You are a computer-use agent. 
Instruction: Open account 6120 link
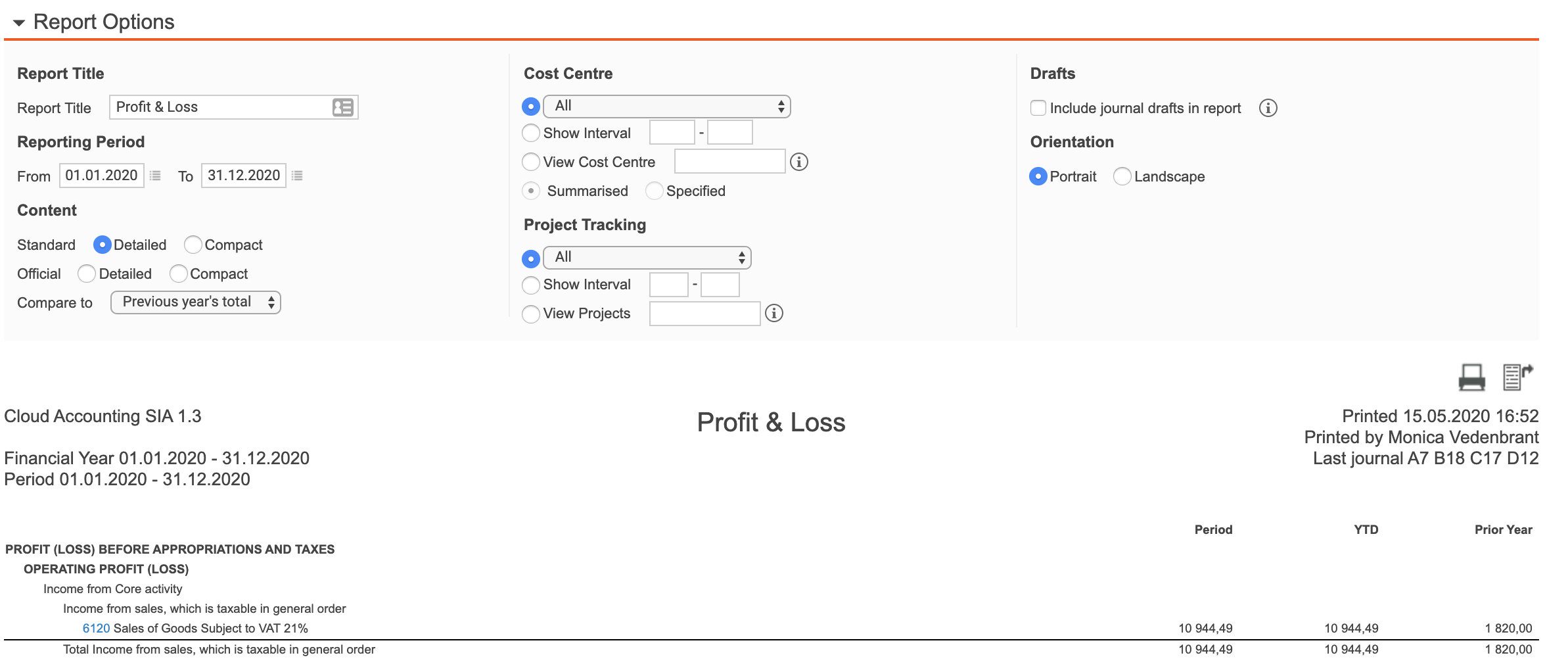[x=96, y=628]
